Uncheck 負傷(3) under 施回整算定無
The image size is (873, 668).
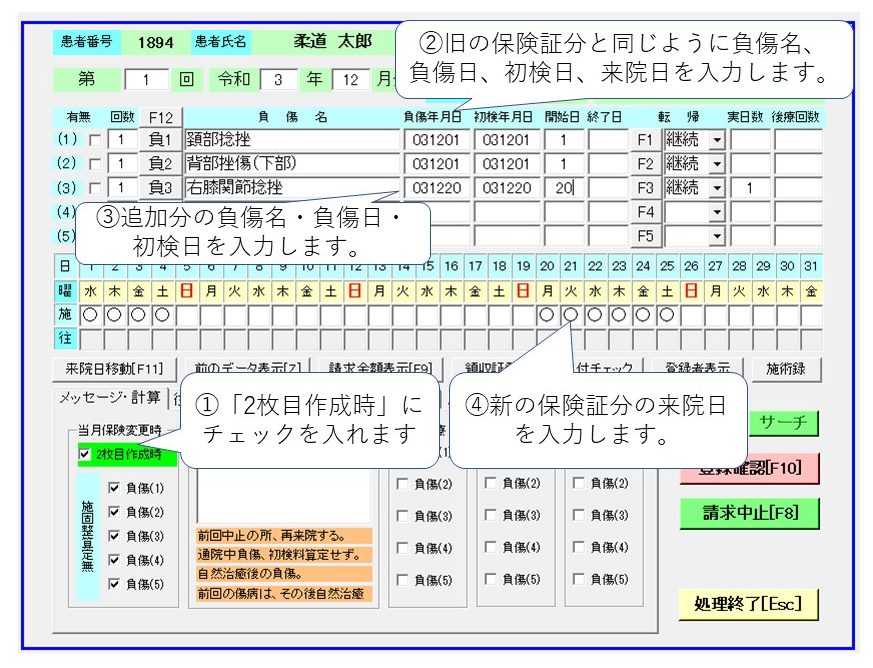(x=114, y=536)
